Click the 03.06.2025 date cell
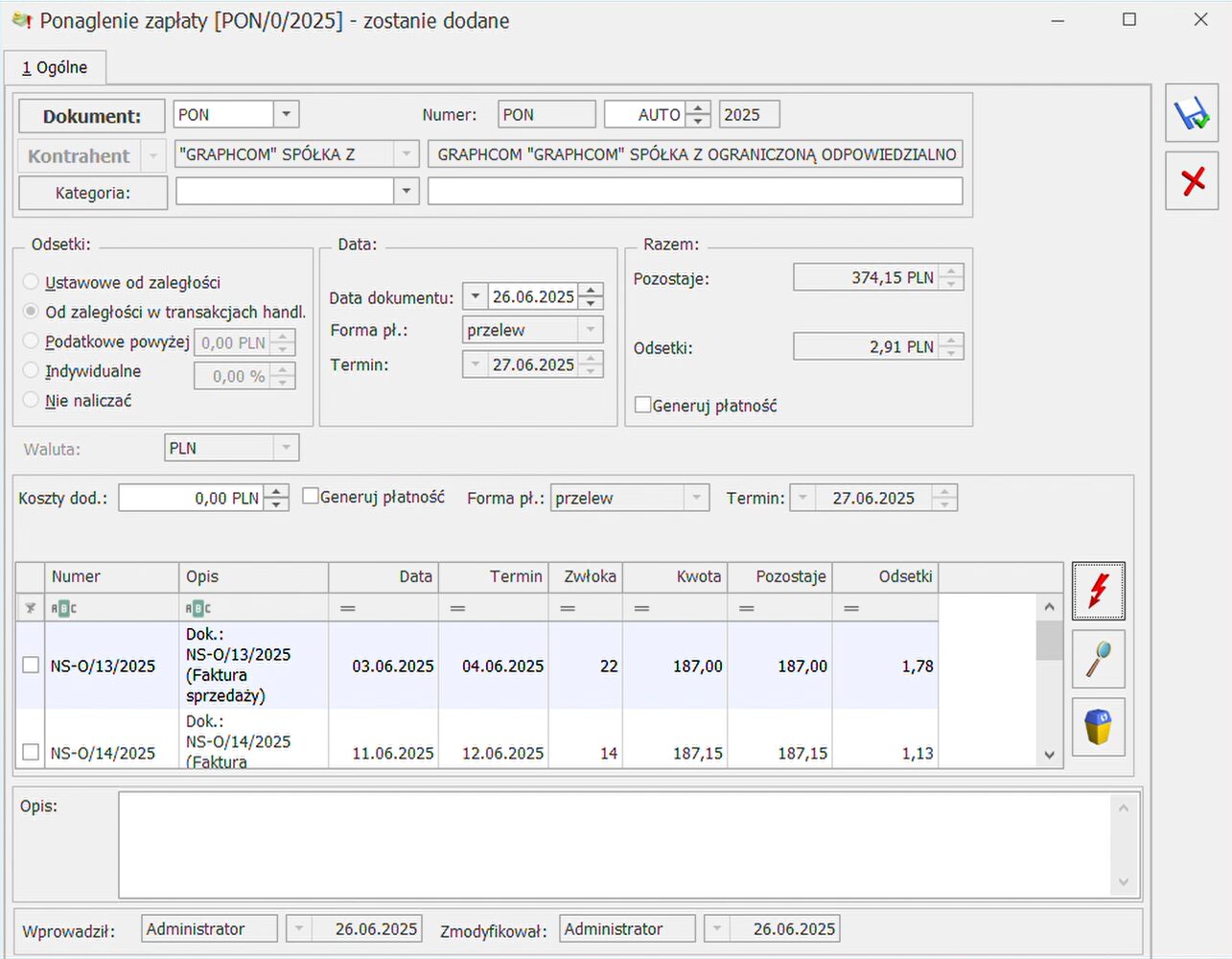This screenshot has height=959, width=1232. (x=384, y=666)
